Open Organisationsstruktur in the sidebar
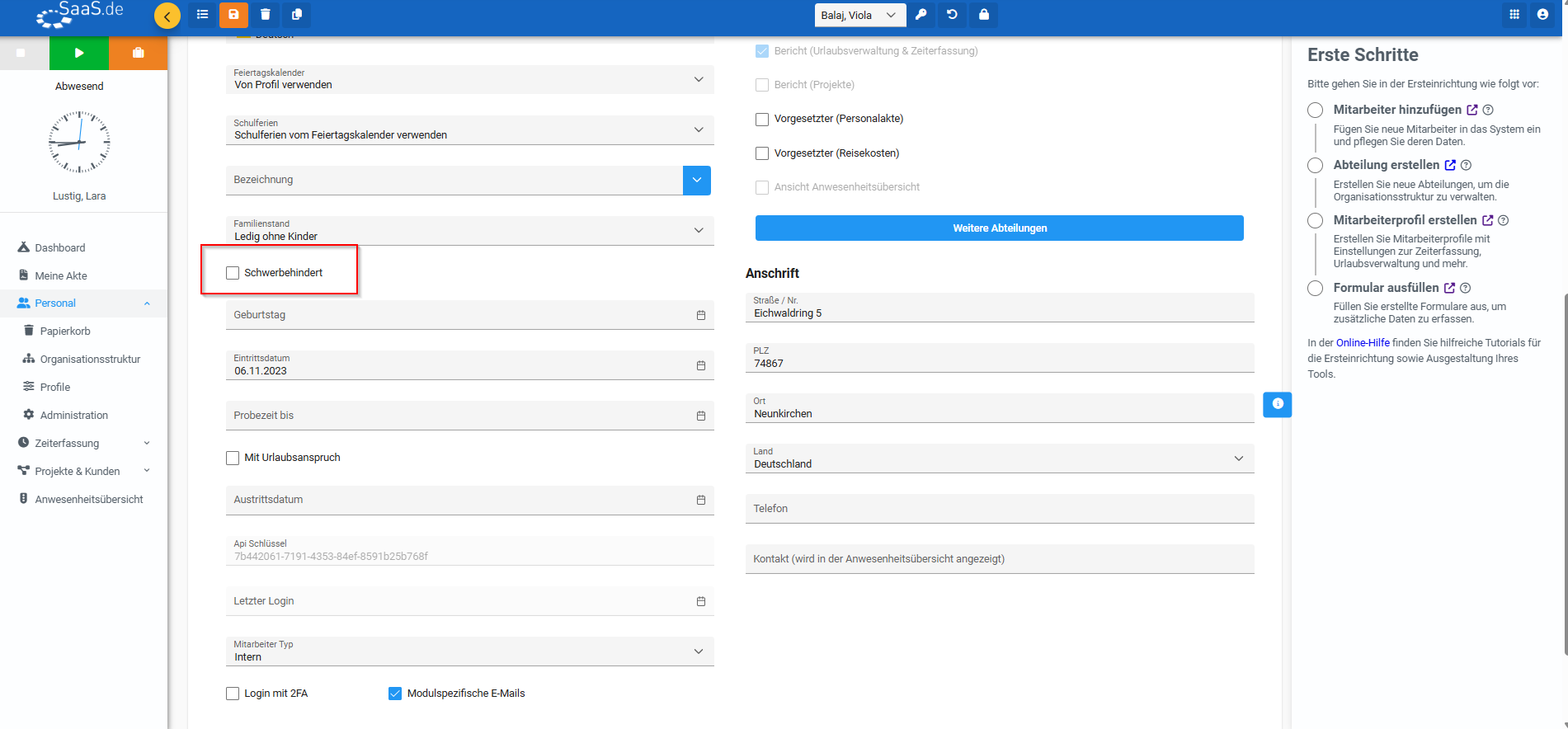The width and height of the screenshot is (1568, 729). (x=90, y=359)
